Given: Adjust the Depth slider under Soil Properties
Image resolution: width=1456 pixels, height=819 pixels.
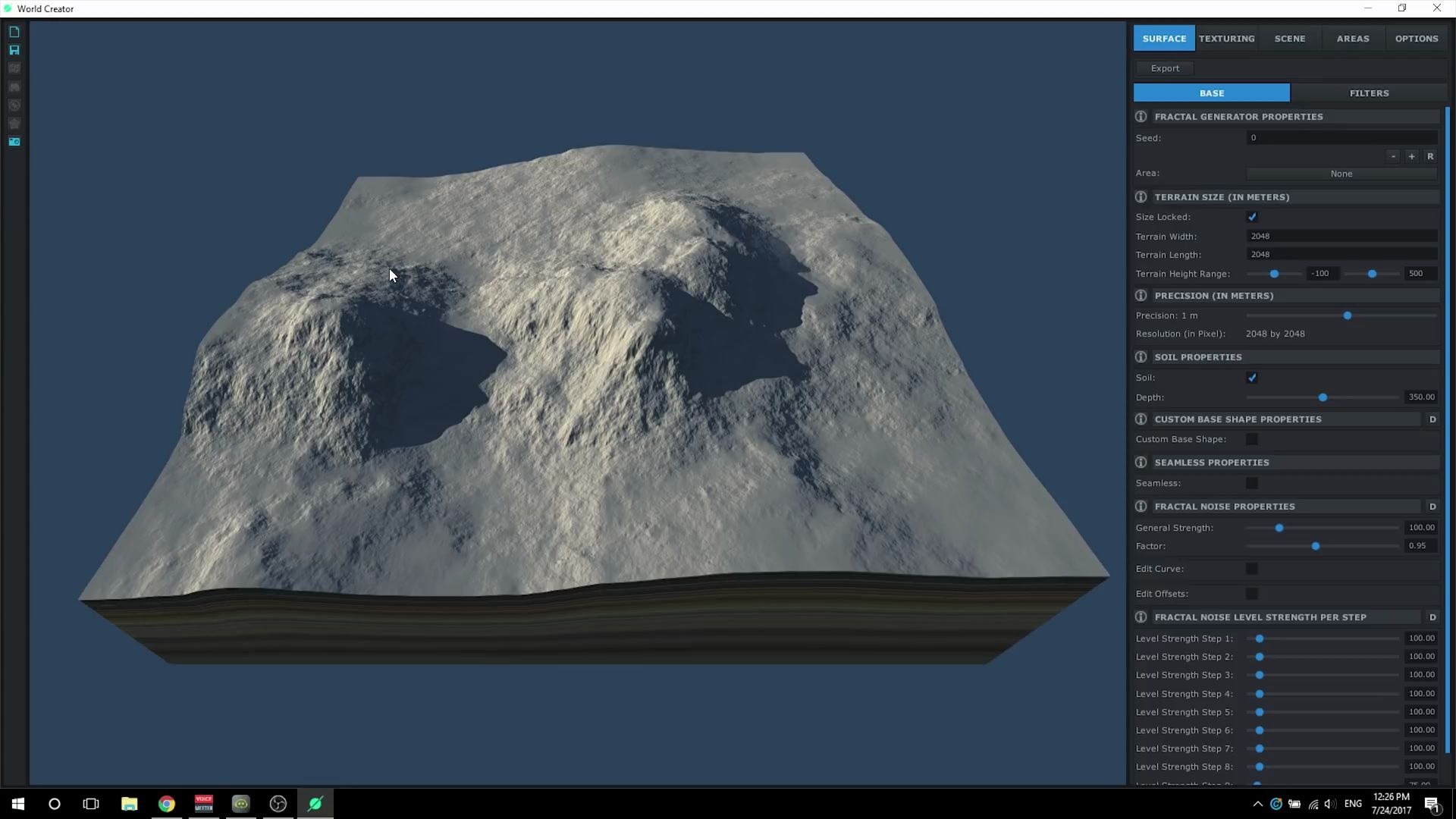Looking at the screenshot, I should click(1323, 397).
